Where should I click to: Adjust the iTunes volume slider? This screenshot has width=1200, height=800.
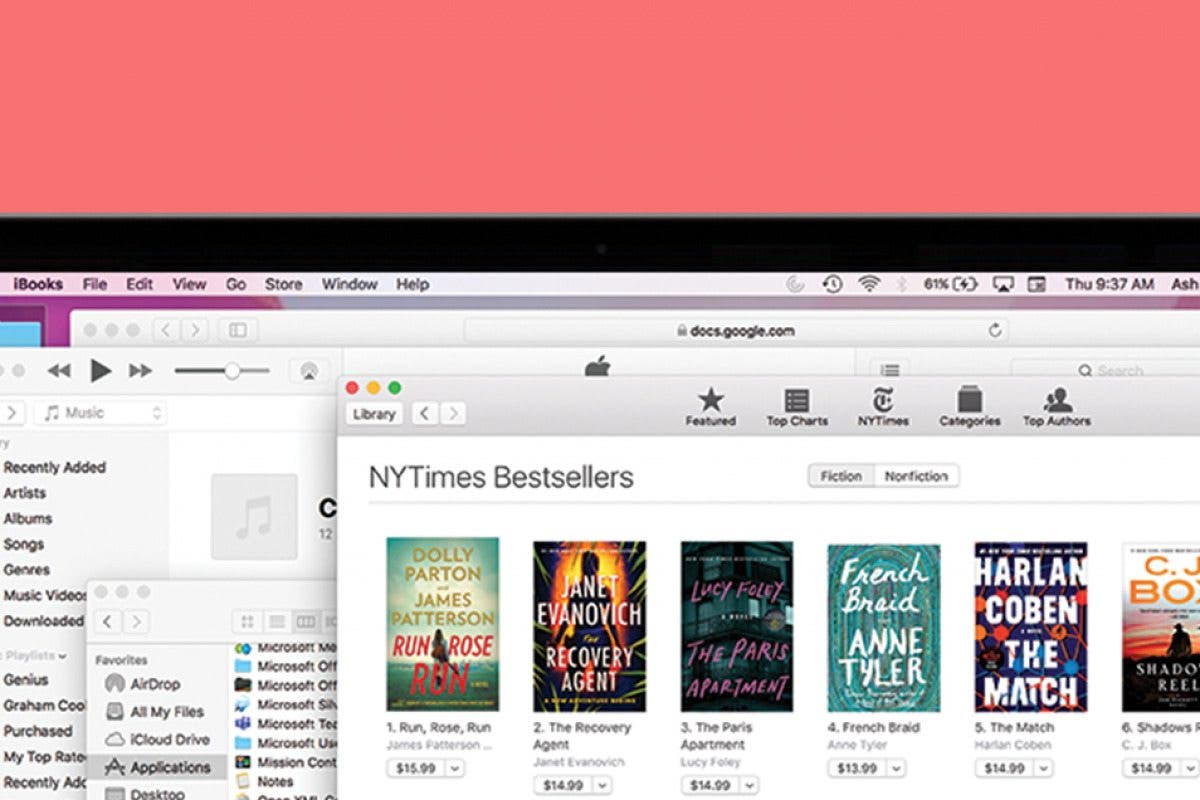(233, 368)
